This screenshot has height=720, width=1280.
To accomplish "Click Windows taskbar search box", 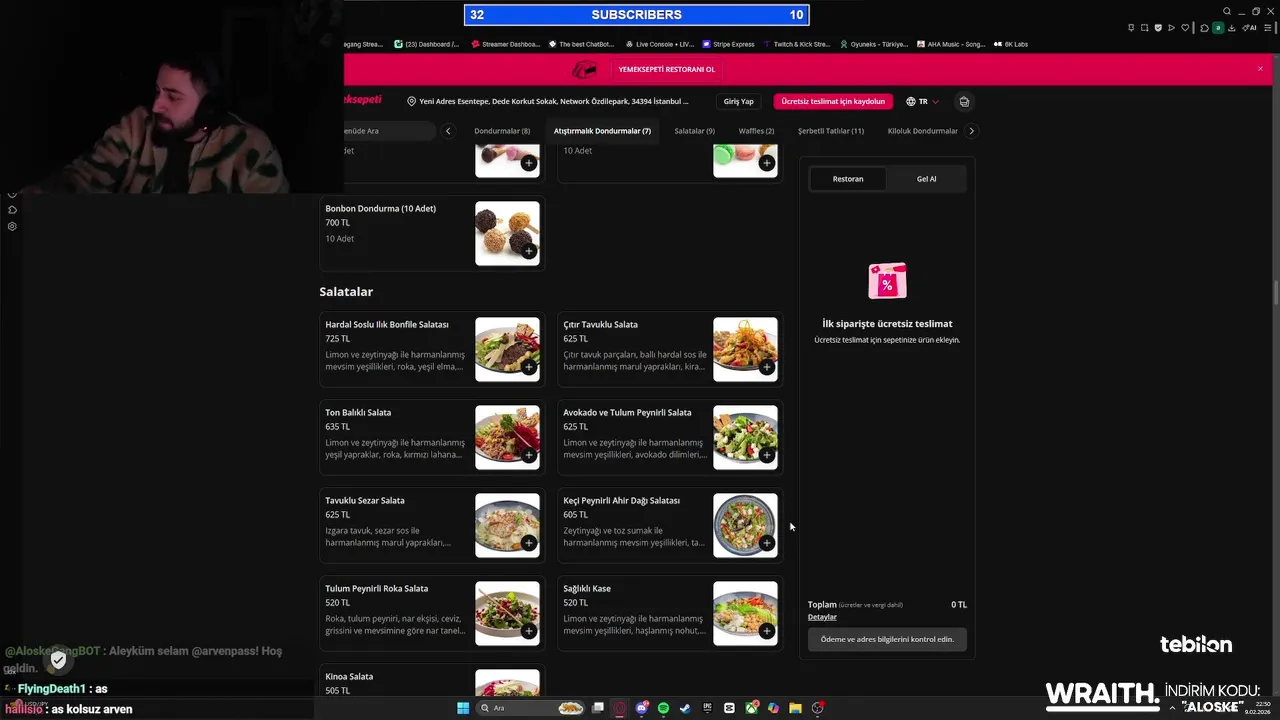I will coord(530,708).
